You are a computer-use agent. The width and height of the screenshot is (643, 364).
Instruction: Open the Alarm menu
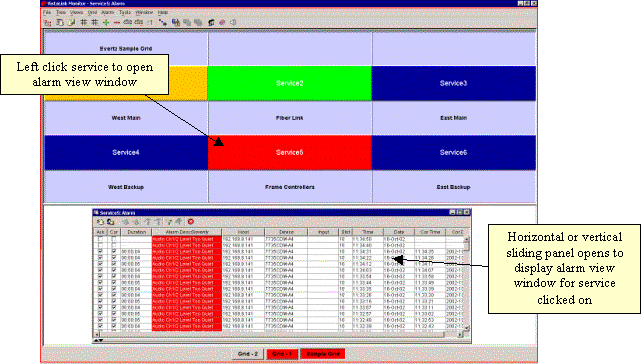(x=107, y=12)
